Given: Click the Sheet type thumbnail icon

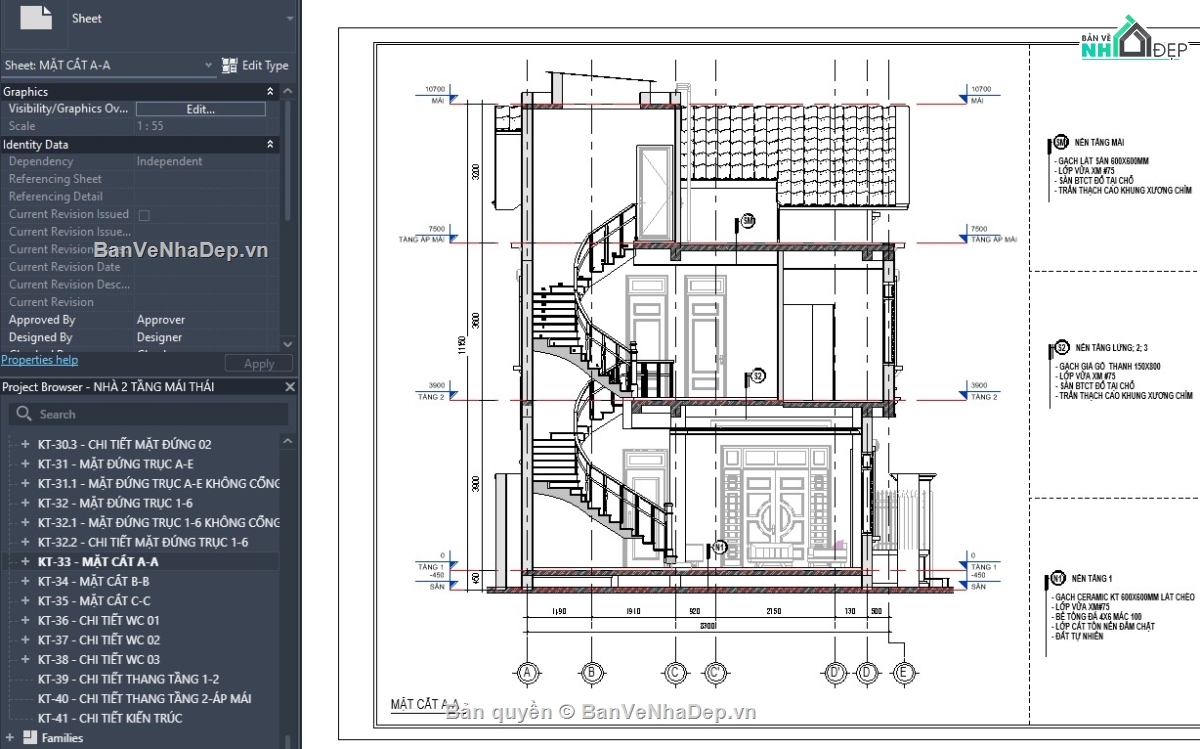Looking at the screenshot, I should (36, 18).
